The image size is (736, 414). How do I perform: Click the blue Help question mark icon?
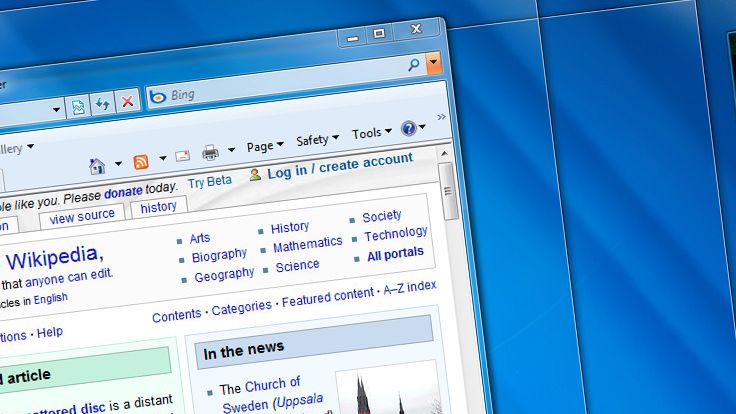tap(409, 128)
